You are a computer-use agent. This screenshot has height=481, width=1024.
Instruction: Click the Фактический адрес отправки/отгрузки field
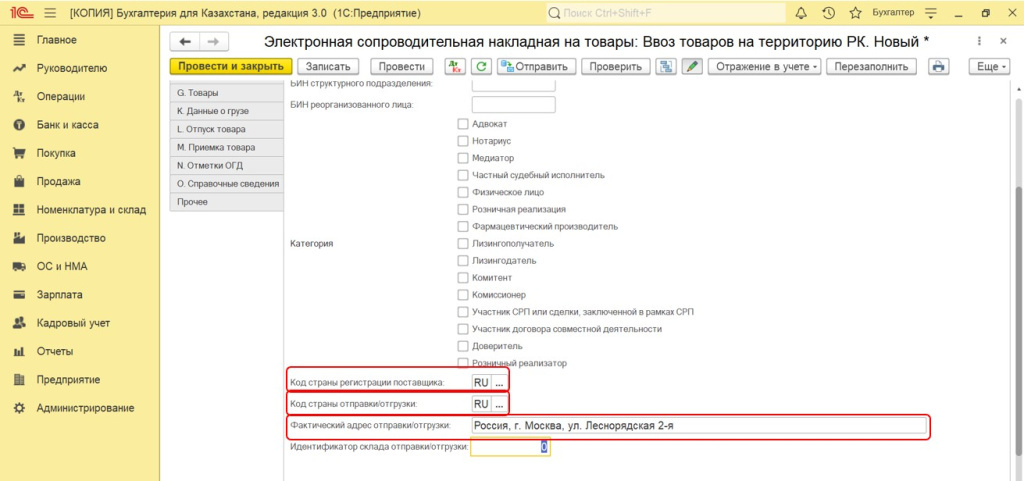coord(698,426)
